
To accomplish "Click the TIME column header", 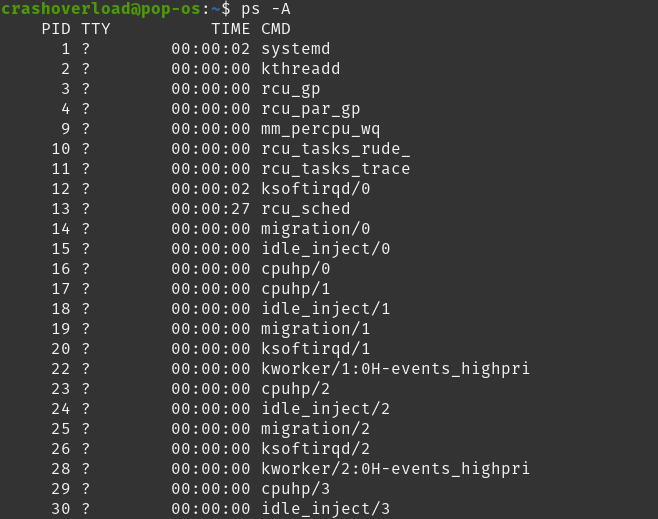I will [x=230, y=29].
